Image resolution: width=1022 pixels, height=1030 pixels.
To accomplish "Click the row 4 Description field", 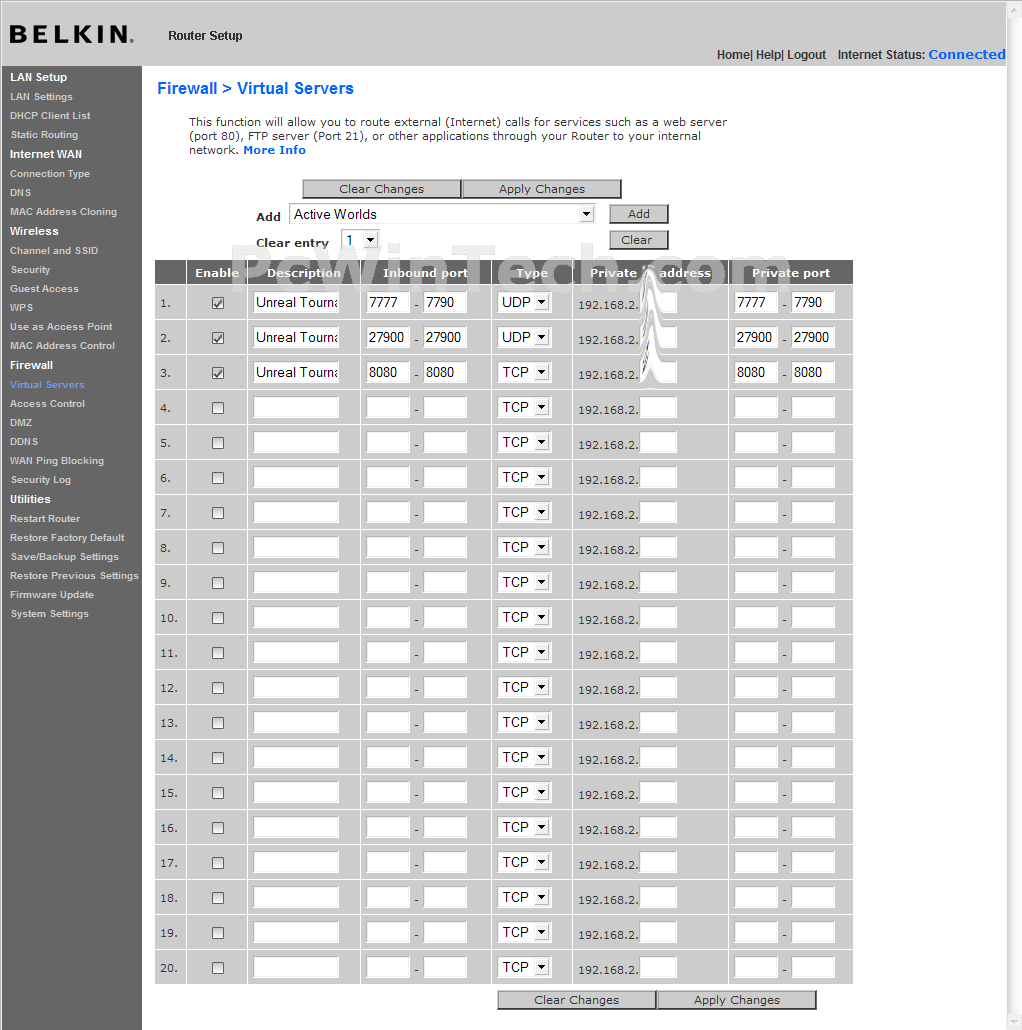I will pos(296,407).
